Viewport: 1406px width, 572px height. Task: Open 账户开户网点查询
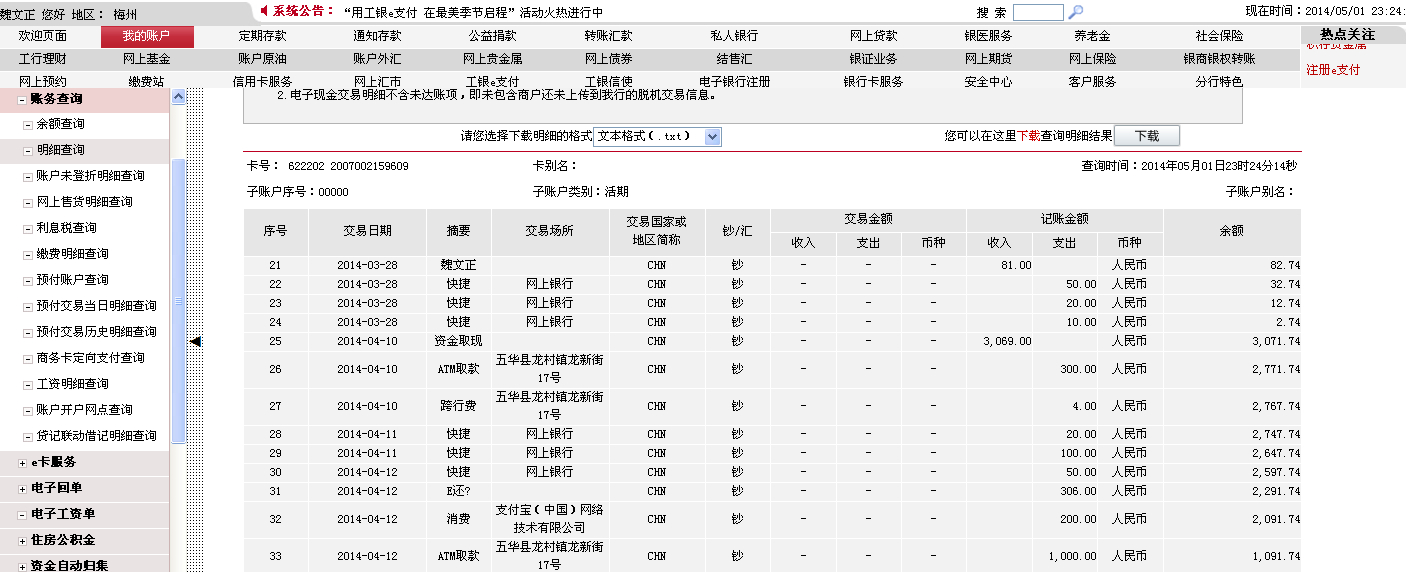84,410
